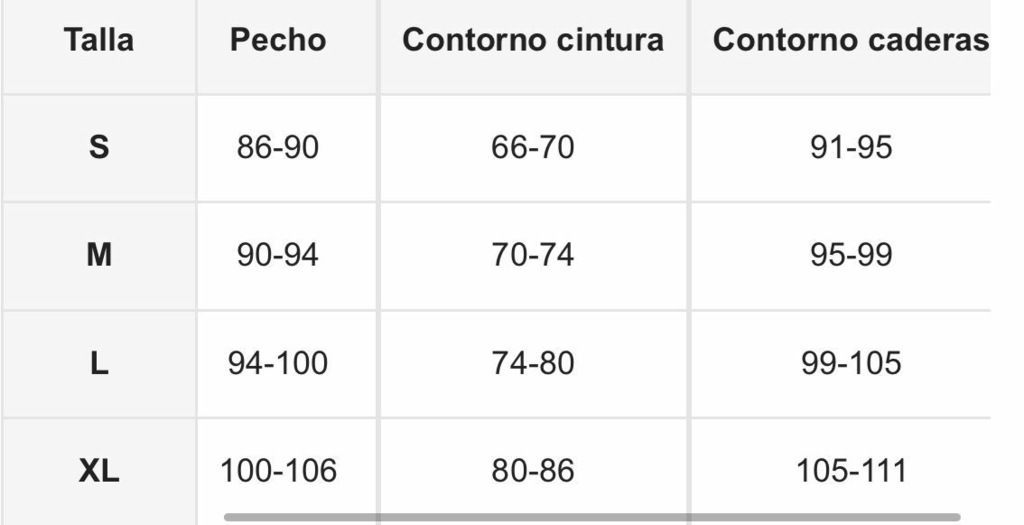Image resolution: width=1024 pixels, height=525 pixels.
Task: Click the 86-90 chest measurement cell
Action: click(x=278, y=148)
